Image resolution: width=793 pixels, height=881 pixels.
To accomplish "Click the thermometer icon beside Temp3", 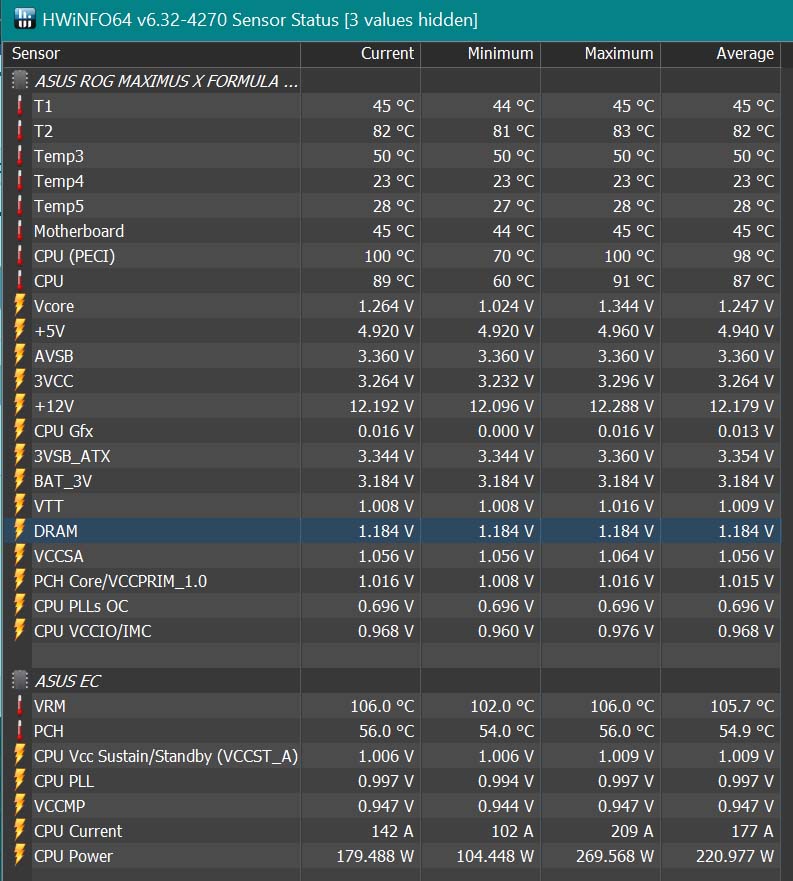I will point(20,156).
